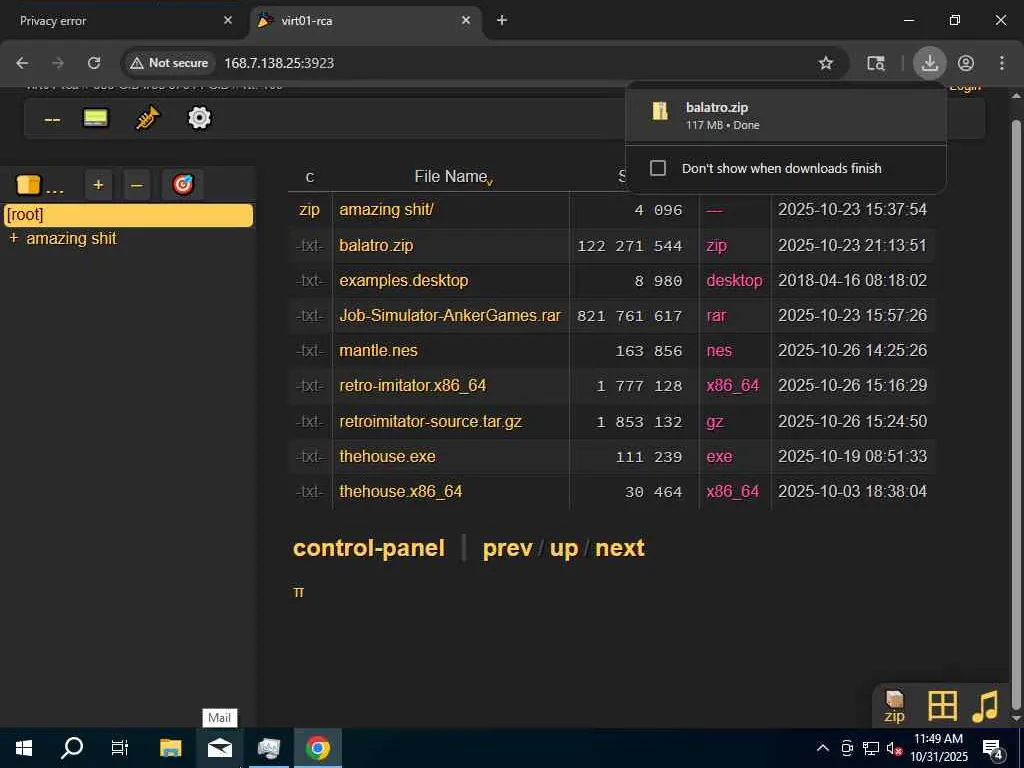1024x768 pixels.
Task: Open Chrome profile icon
Action: pos(966,63)
